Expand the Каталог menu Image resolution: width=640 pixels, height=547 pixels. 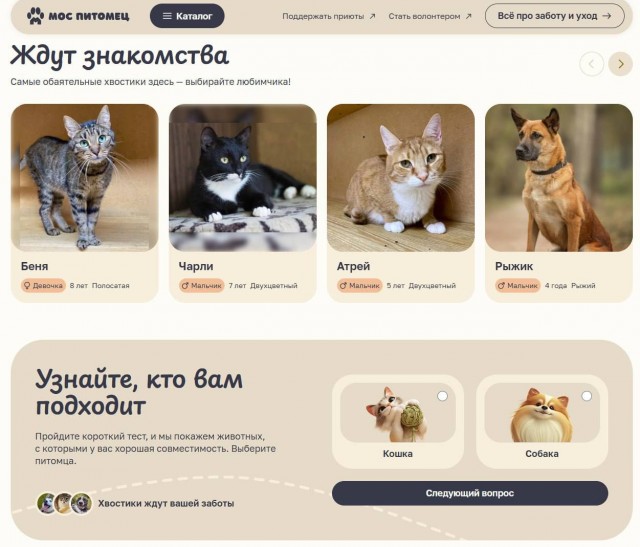(x=187, y=16)
